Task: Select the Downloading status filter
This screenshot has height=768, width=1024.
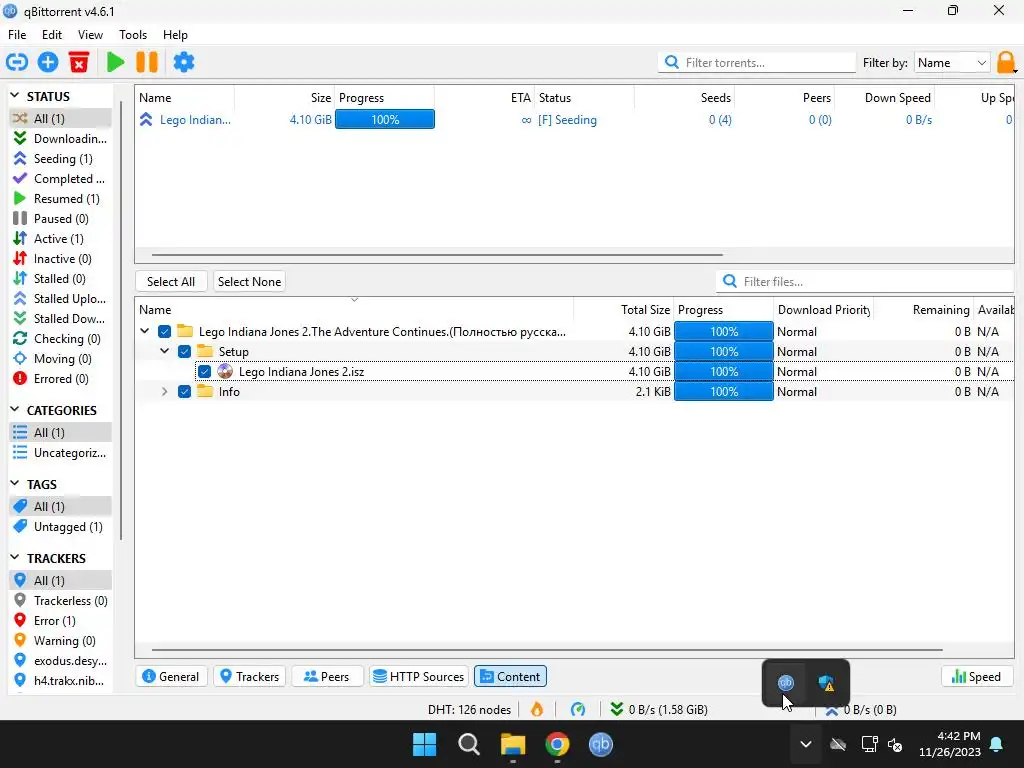Action: point(60,138)
